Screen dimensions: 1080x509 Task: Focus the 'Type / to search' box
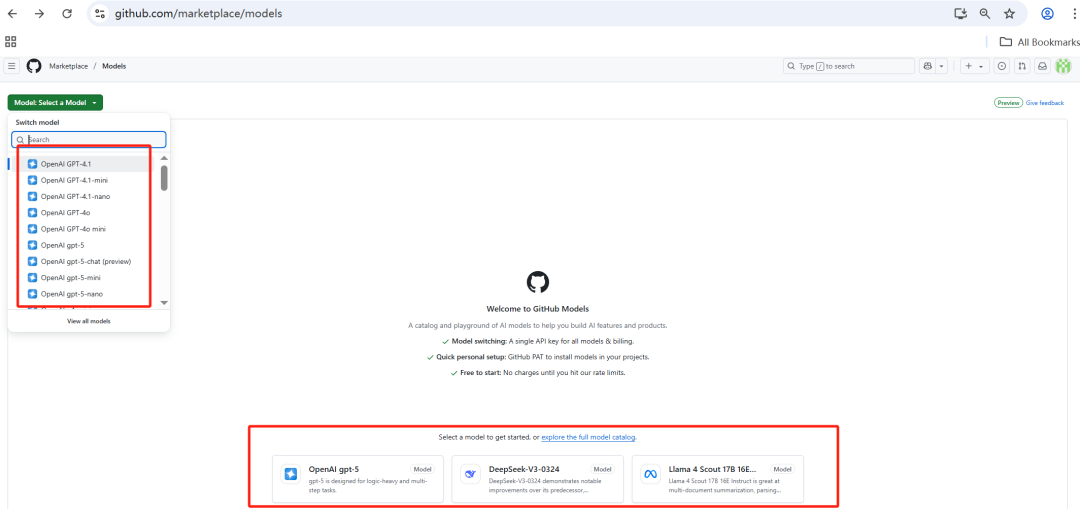pyautogui.click(x=849, y=66)
